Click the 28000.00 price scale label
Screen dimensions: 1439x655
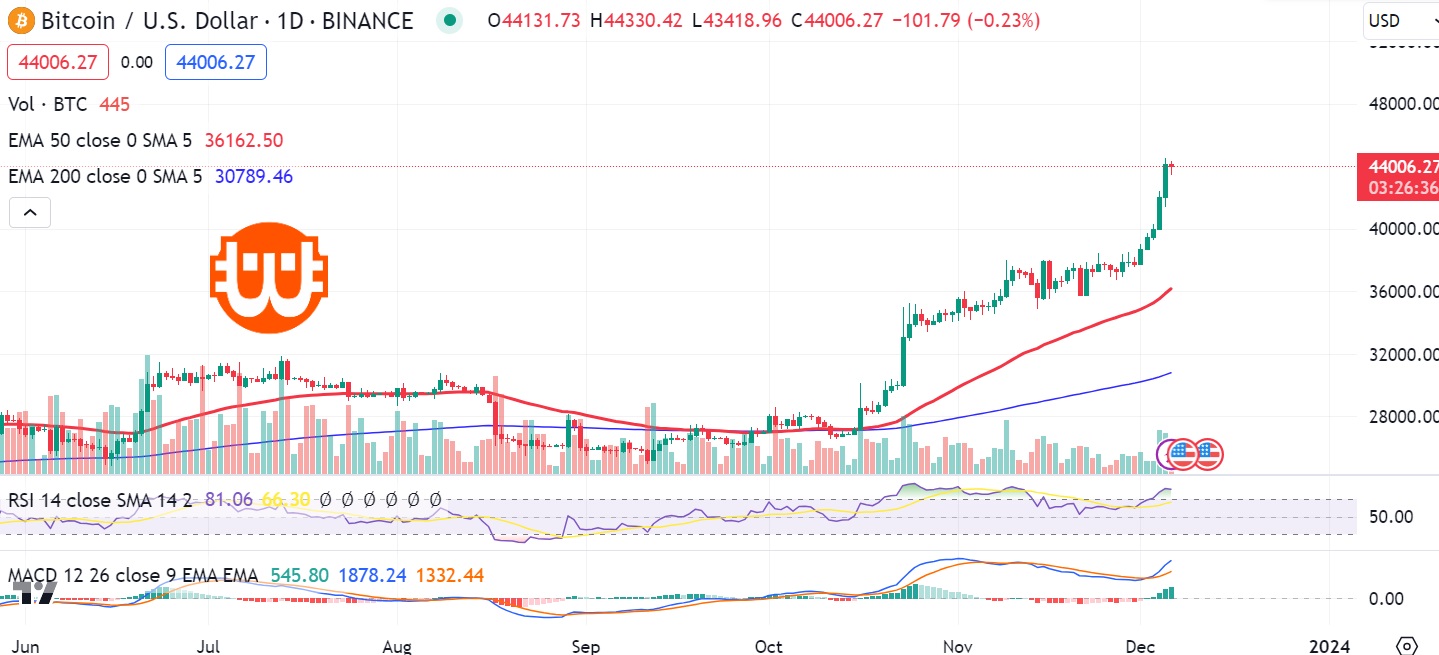pyautogui.click(x=1402, y=418)
